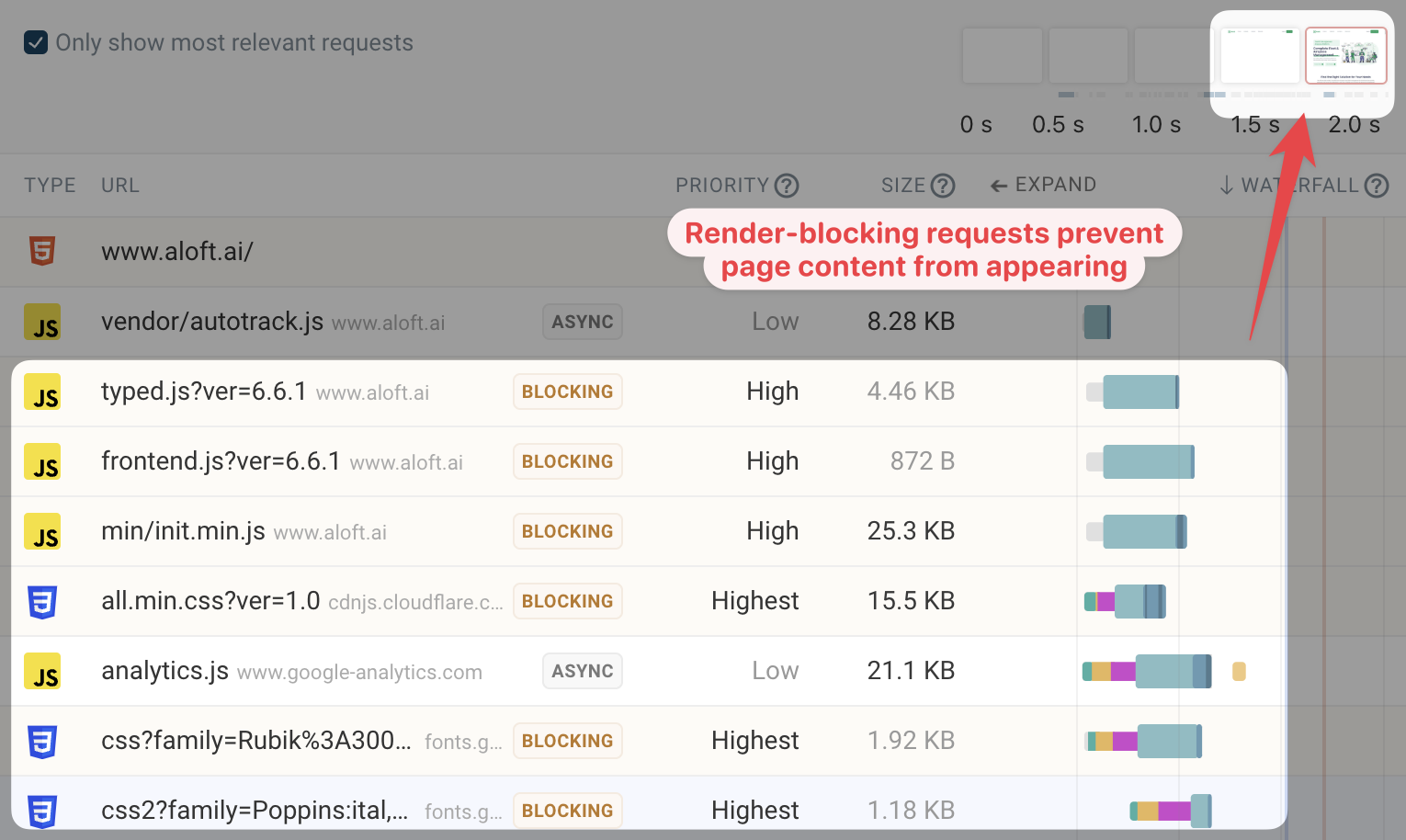Click the 1.18 KB size value
Screen dimensions: 1406x840
pyautogui.click(x=911, y=811)
